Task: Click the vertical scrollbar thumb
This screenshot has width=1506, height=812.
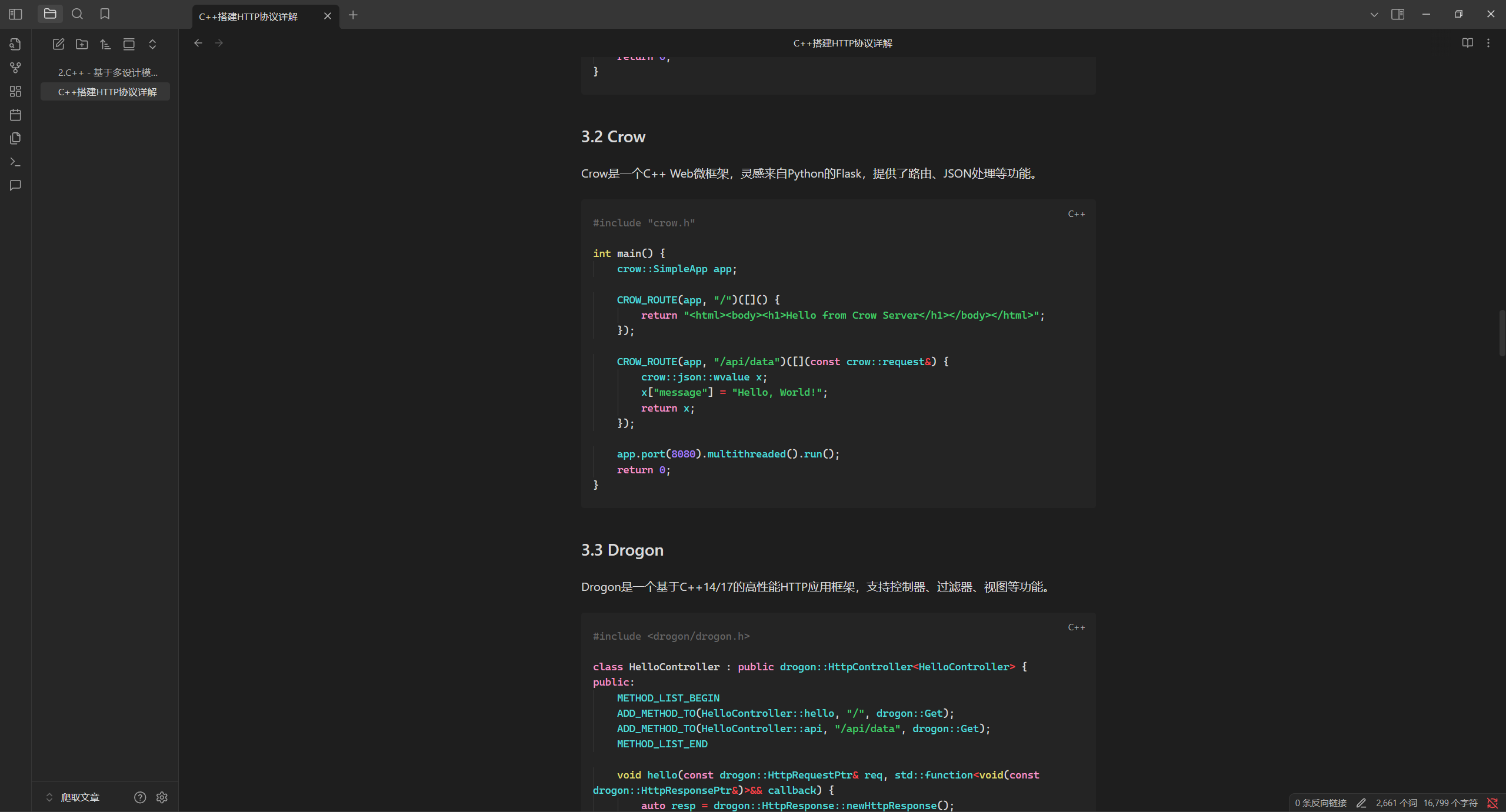Action: coord(1502,333)
